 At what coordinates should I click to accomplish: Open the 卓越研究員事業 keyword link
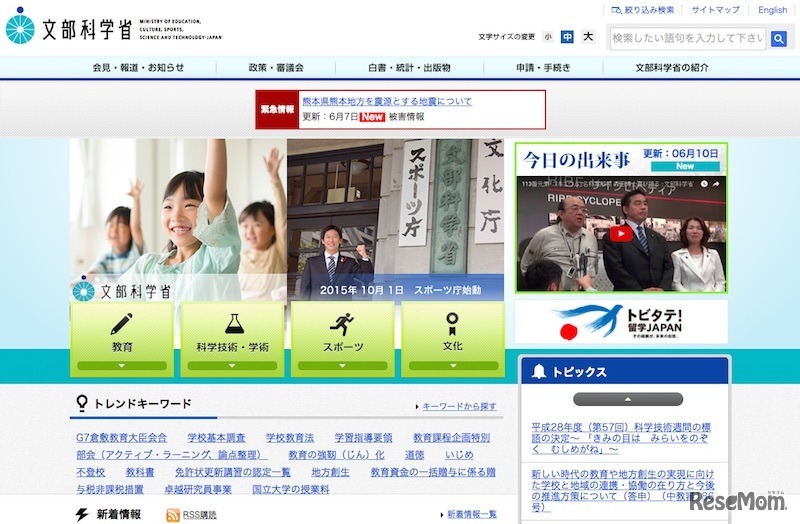(198, 490)
